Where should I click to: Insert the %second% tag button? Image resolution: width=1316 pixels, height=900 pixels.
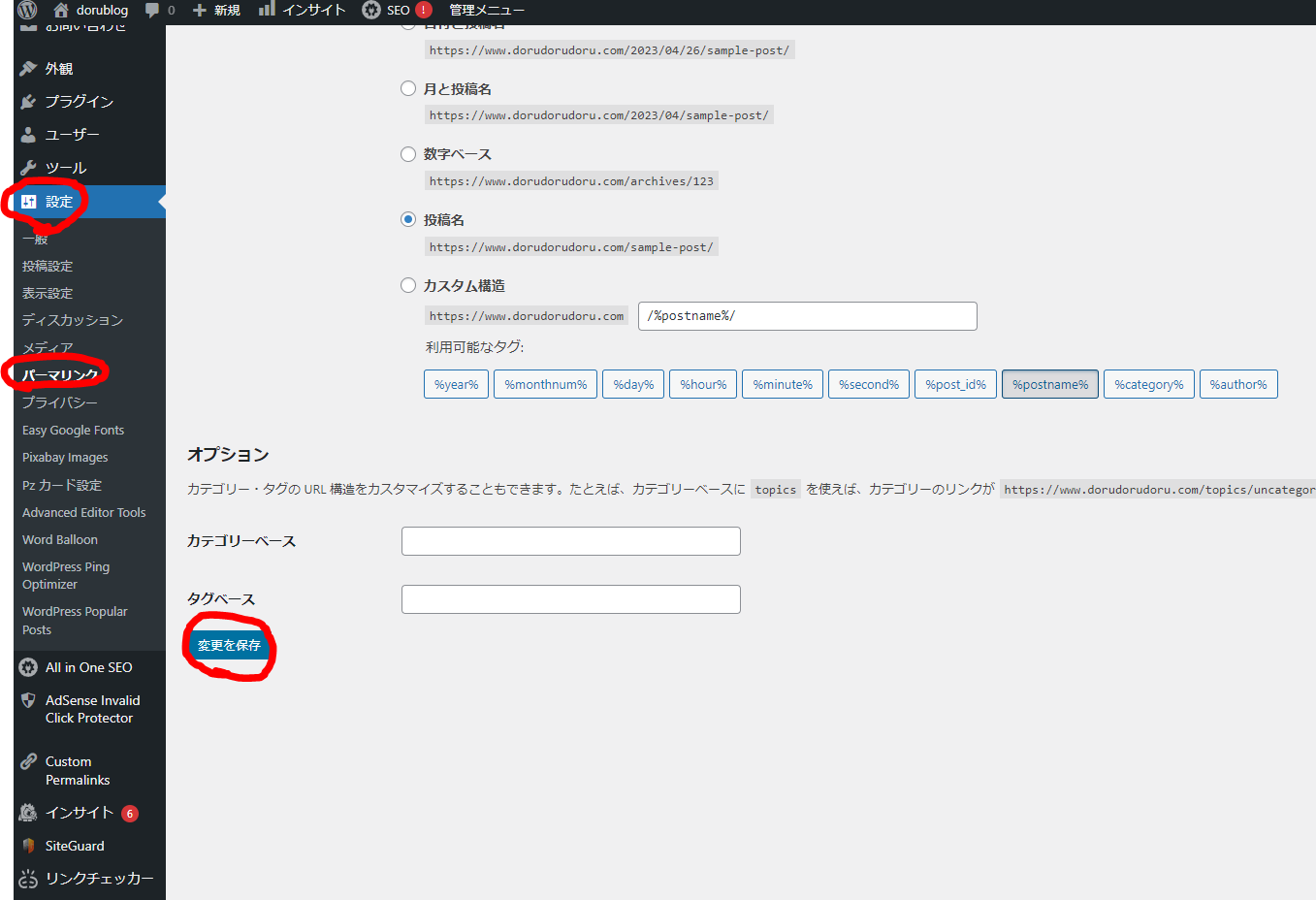coord(869,384)
